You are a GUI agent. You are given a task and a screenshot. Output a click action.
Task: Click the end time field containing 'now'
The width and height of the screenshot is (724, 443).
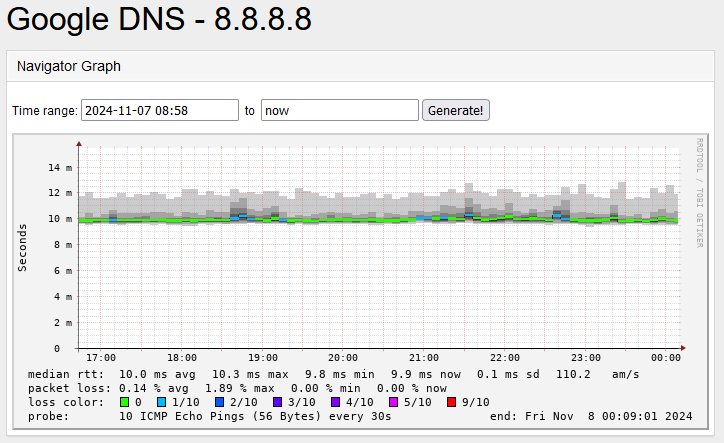[x=339, y=110]
